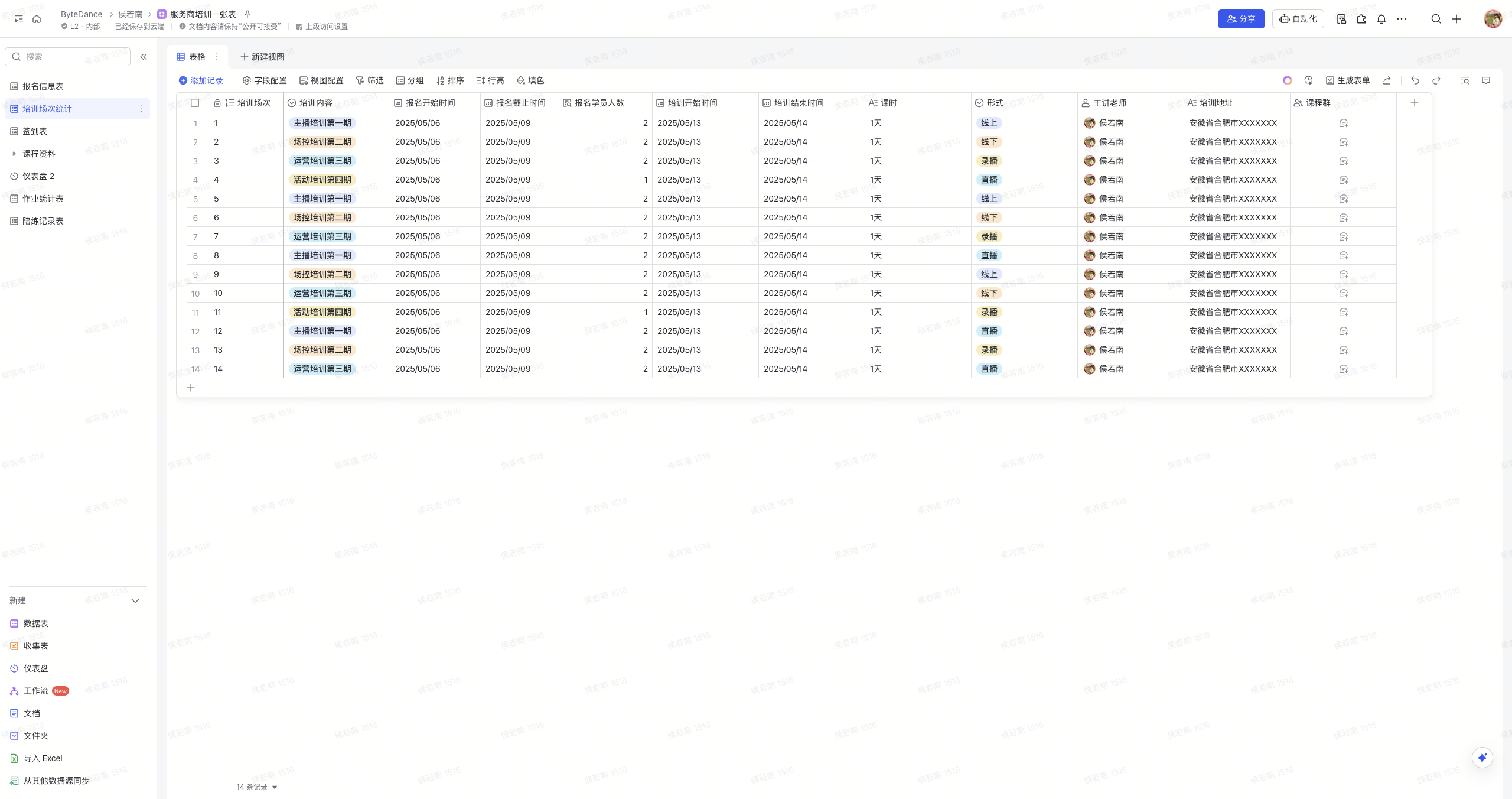
Task: Click the search magnifier in top bar
Action: (x=1436, y=19)
